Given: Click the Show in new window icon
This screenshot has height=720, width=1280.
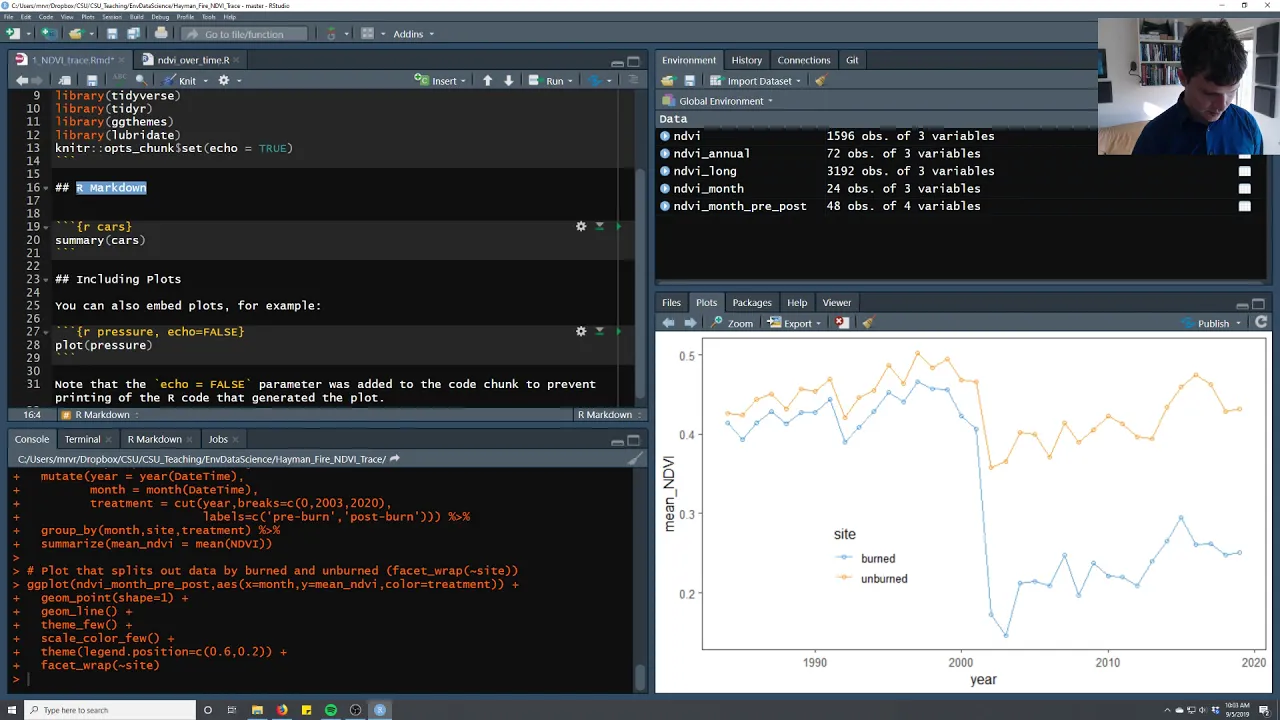Looking at the screenshot, I should click(x=65, y=81).
